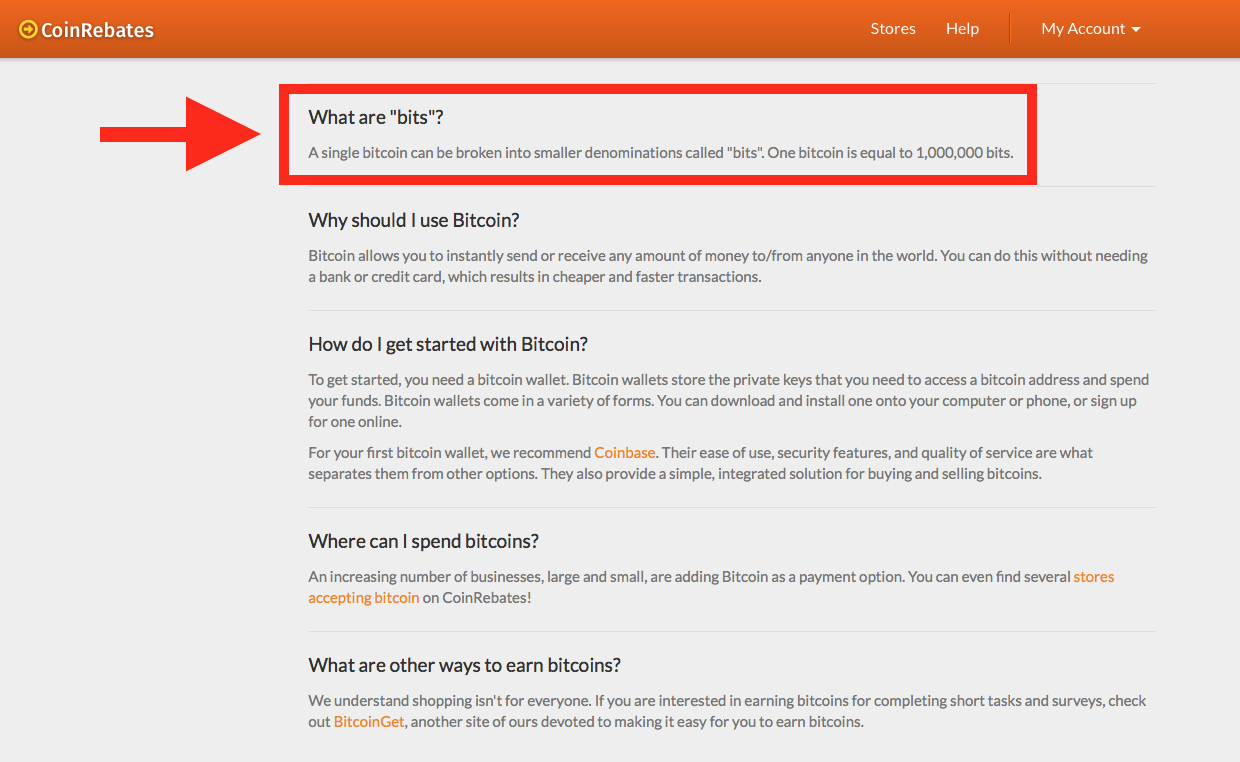
Task: Click the CoinRebates brand name text
Action: click(97, 30)
